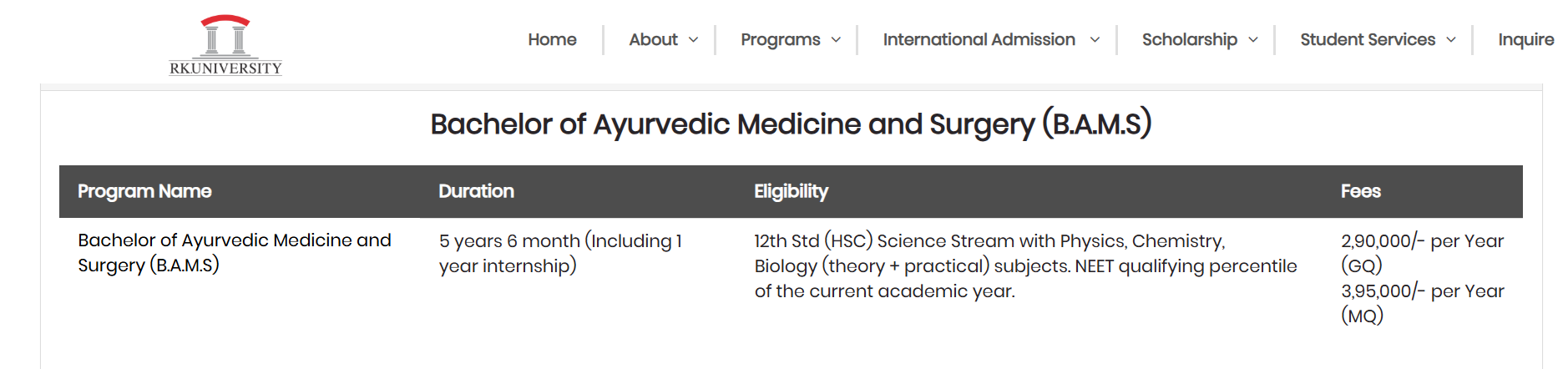Click the RK University logo
The width and height of the screenshot is (1568, 369).
[225, 45]
